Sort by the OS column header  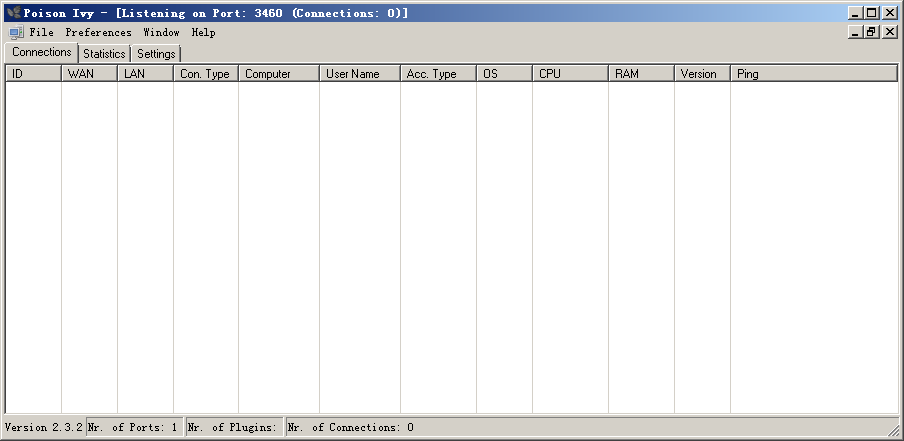(504, 74)
